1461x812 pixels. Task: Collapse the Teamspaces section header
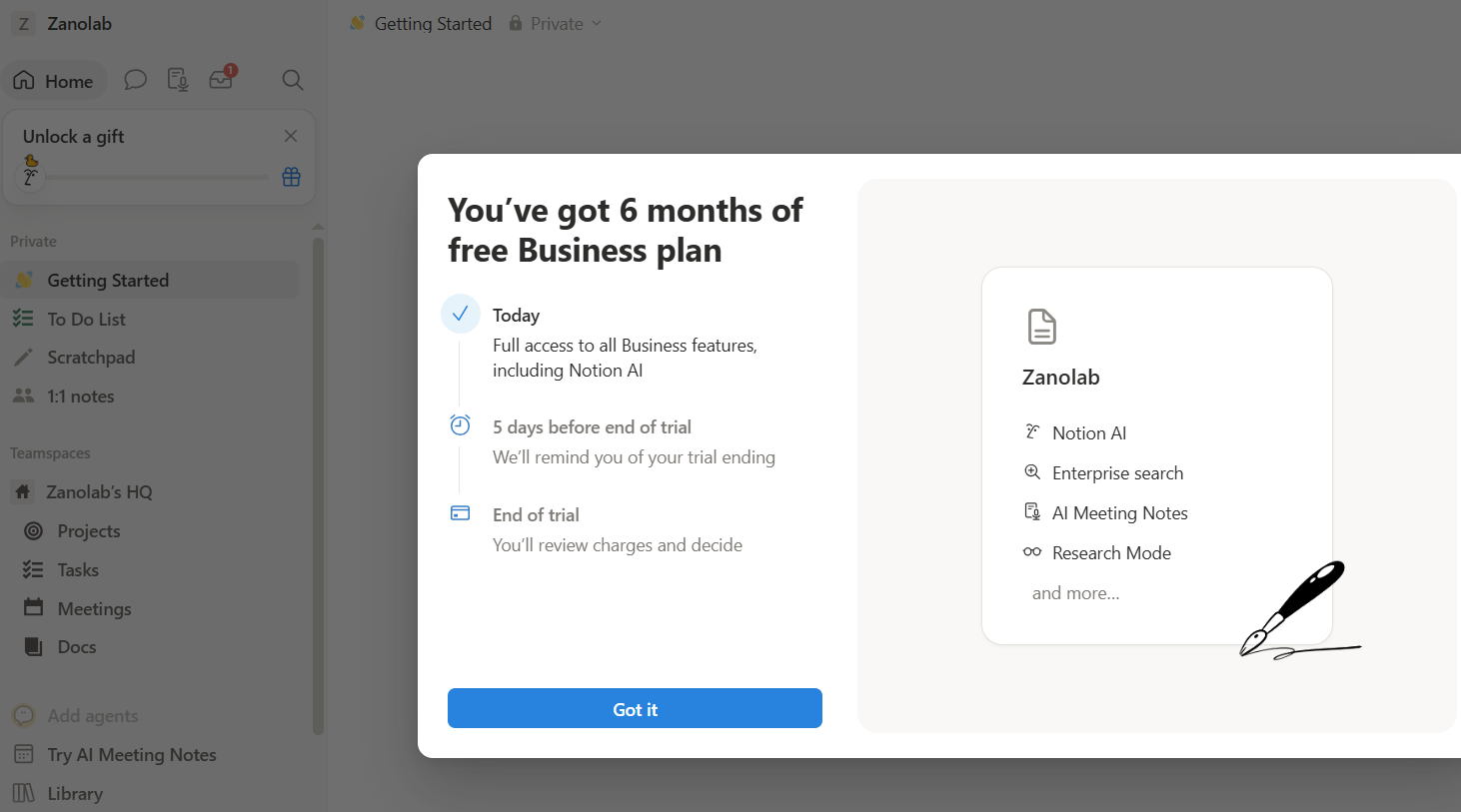(50, 453)
